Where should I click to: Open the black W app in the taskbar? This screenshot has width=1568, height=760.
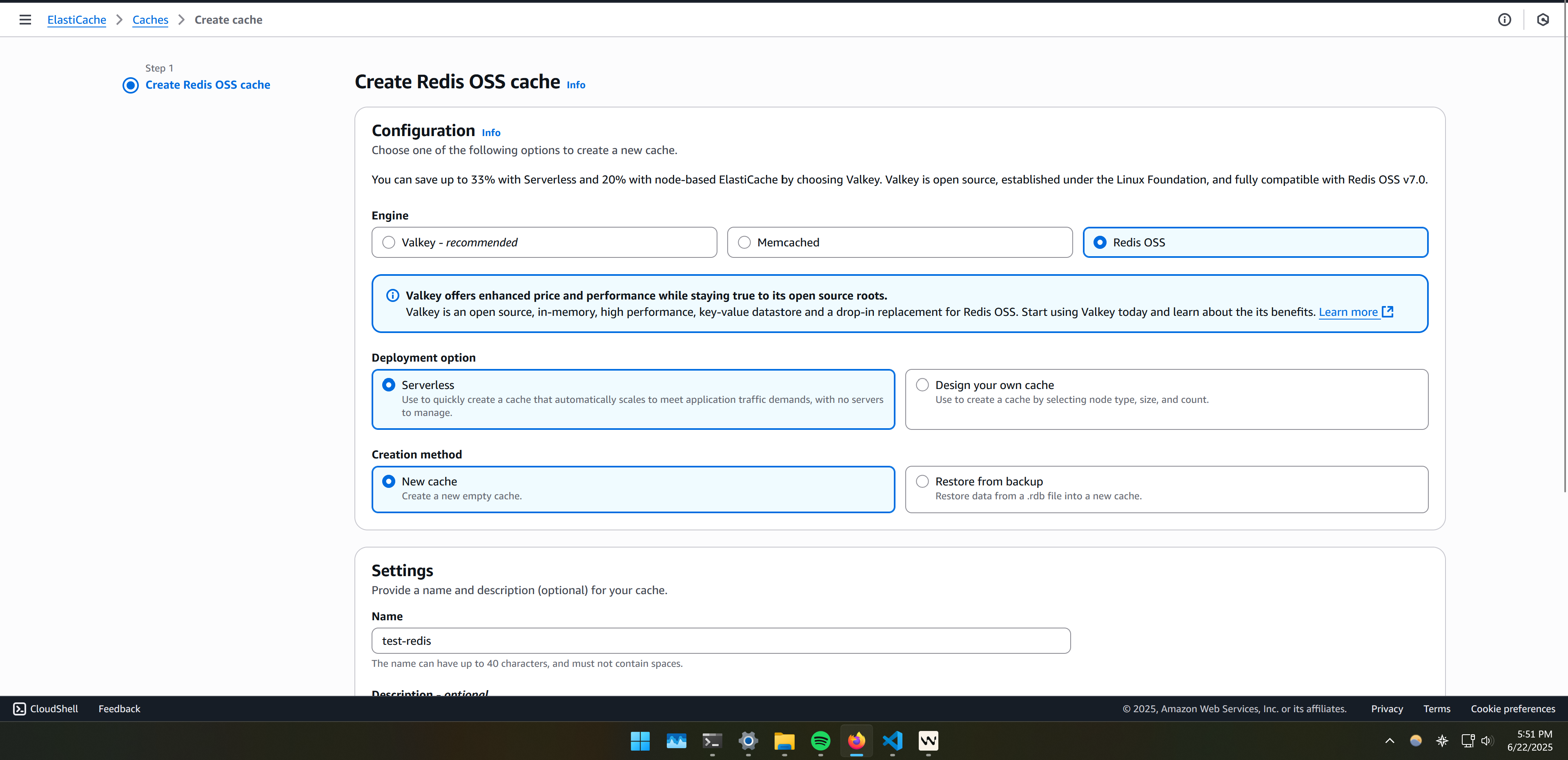tap(928, 740)
